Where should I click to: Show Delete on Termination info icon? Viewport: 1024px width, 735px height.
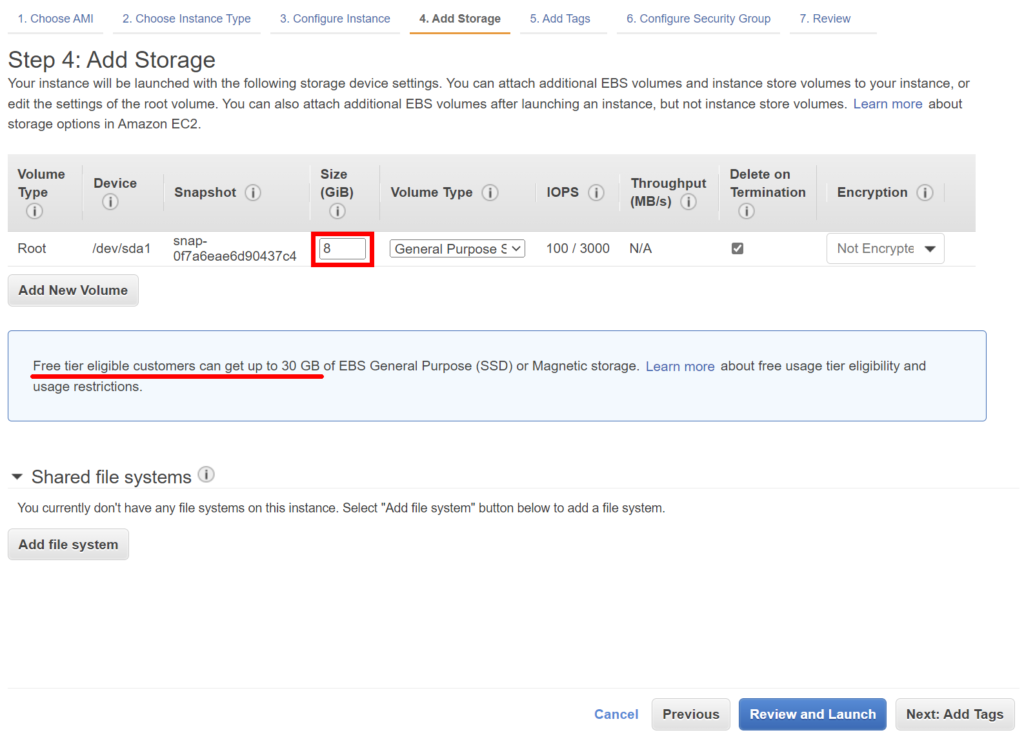(746, 211)
